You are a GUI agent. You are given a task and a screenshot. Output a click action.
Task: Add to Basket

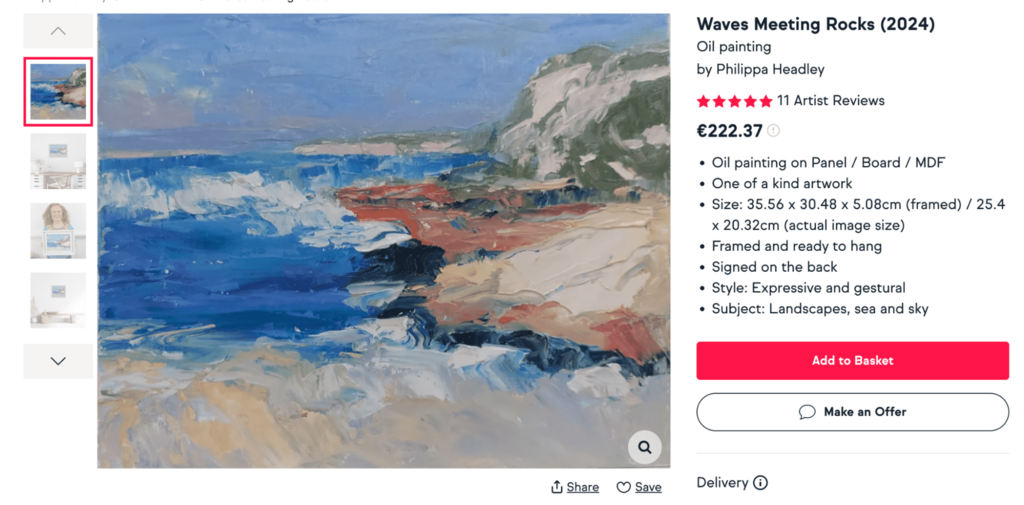[x=852, y=361]
